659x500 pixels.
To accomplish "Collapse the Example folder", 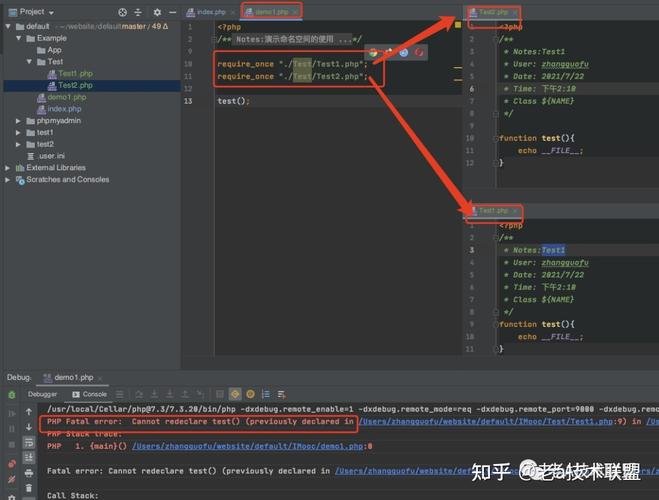I will (18, 38).
